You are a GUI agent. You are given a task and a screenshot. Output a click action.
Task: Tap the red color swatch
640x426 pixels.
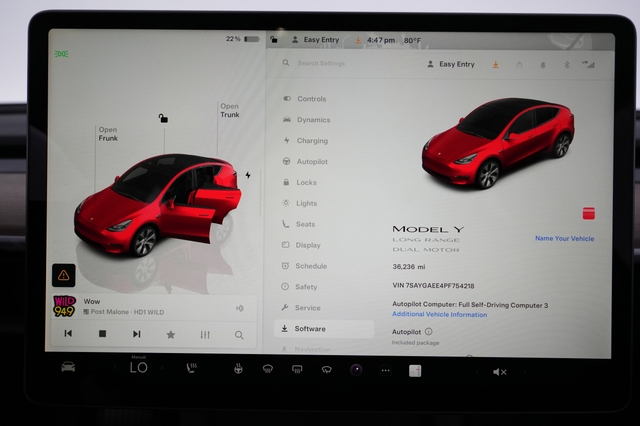[x=589, y=213]
